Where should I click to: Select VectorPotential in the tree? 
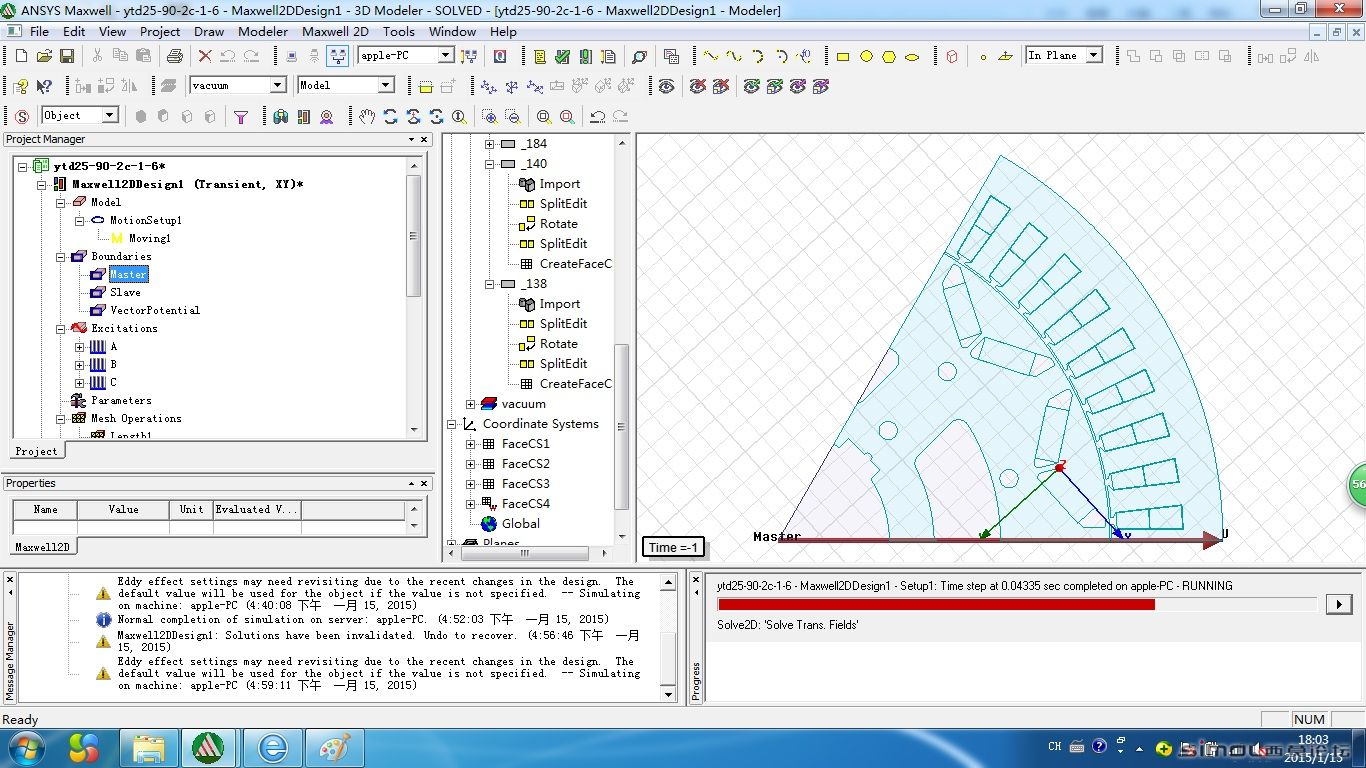pos(154,310)
